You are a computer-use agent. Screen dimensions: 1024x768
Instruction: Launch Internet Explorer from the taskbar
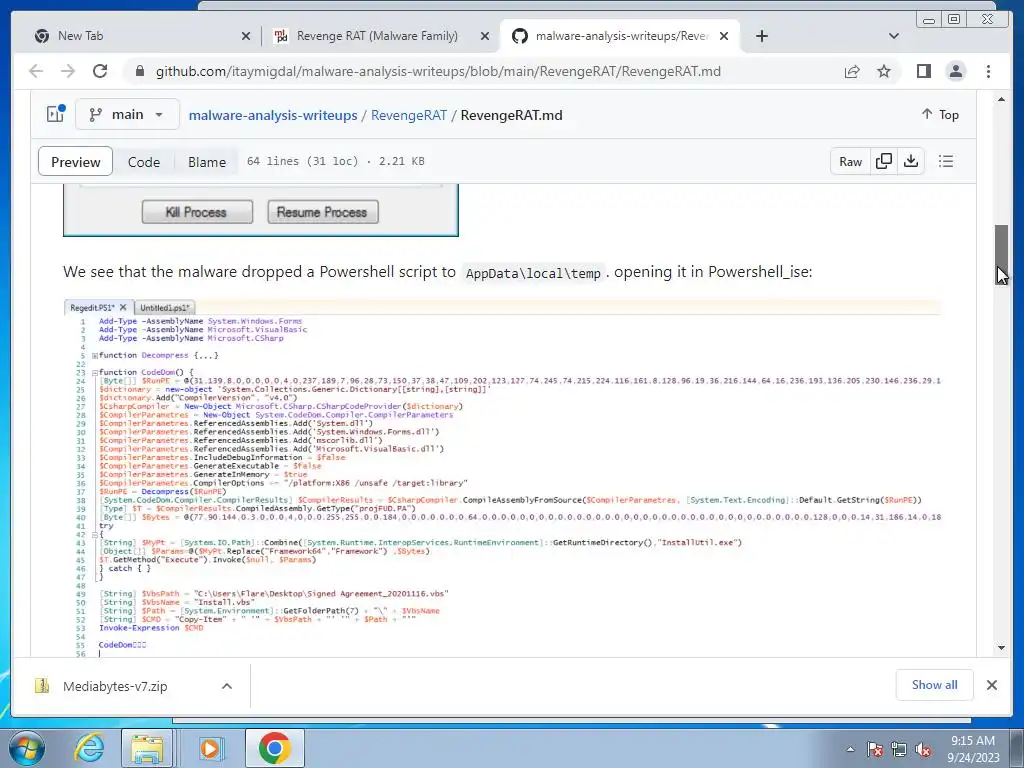(89, 748)
